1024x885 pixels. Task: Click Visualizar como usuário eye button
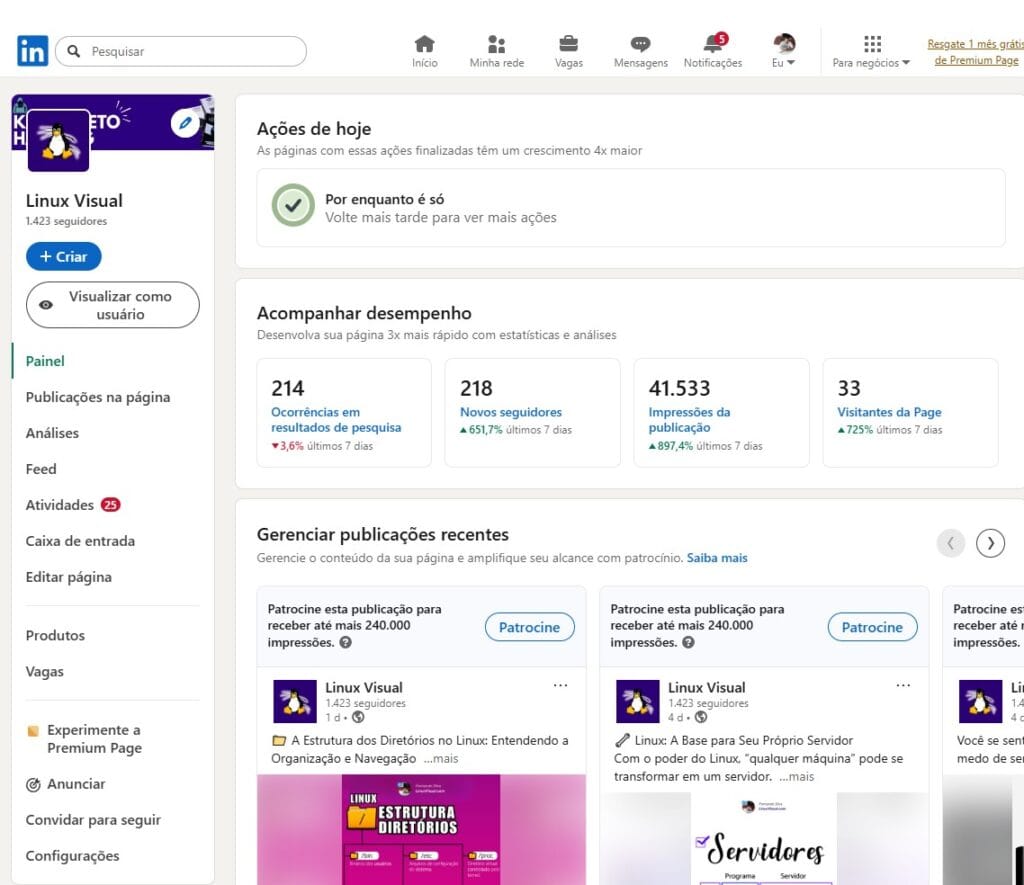pos(112,305)
